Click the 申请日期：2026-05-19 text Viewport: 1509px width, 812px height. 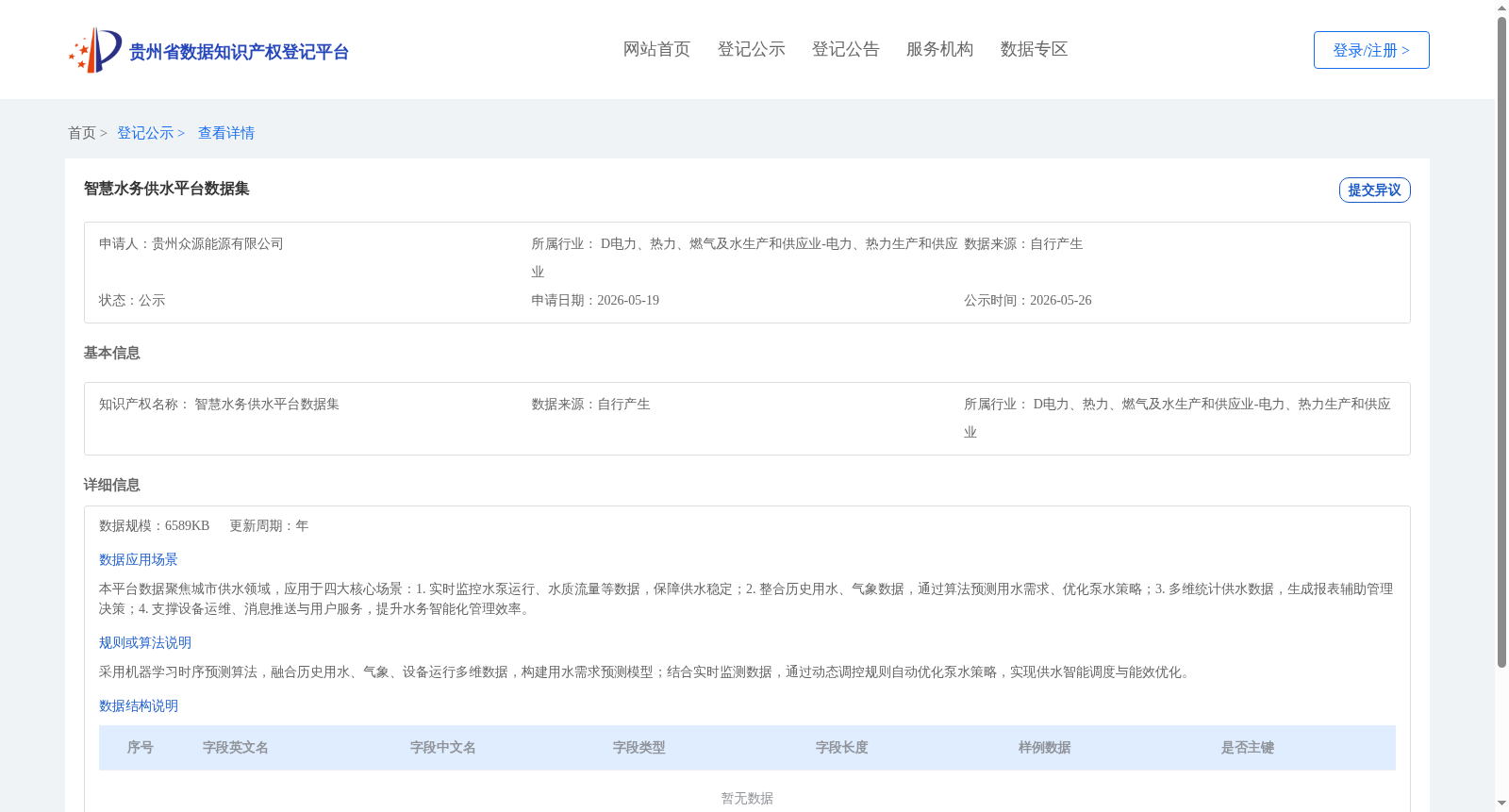(x=595, y=300)
